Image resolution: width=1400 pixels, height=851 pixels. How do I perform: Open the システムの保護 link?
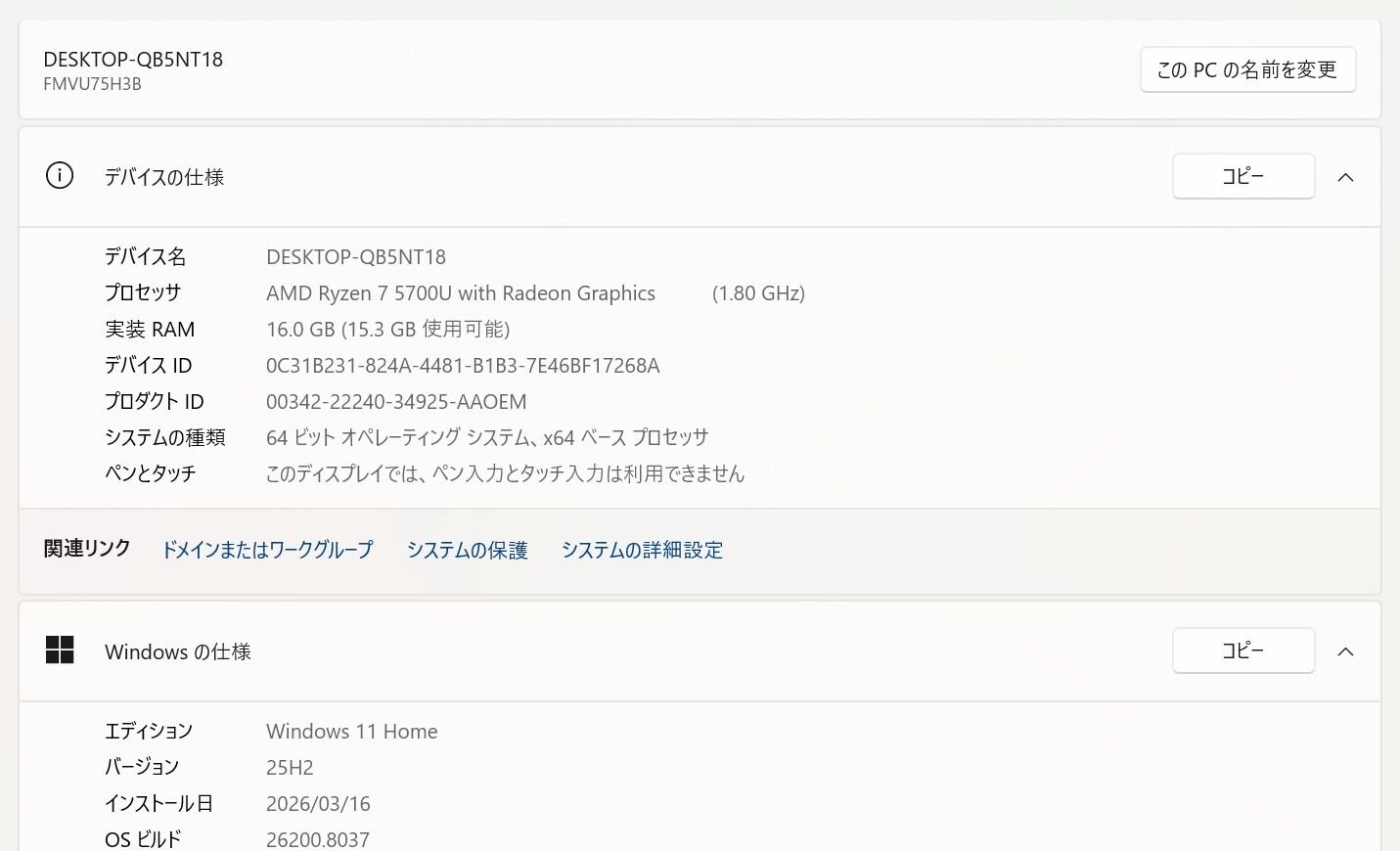click(467, 550)
